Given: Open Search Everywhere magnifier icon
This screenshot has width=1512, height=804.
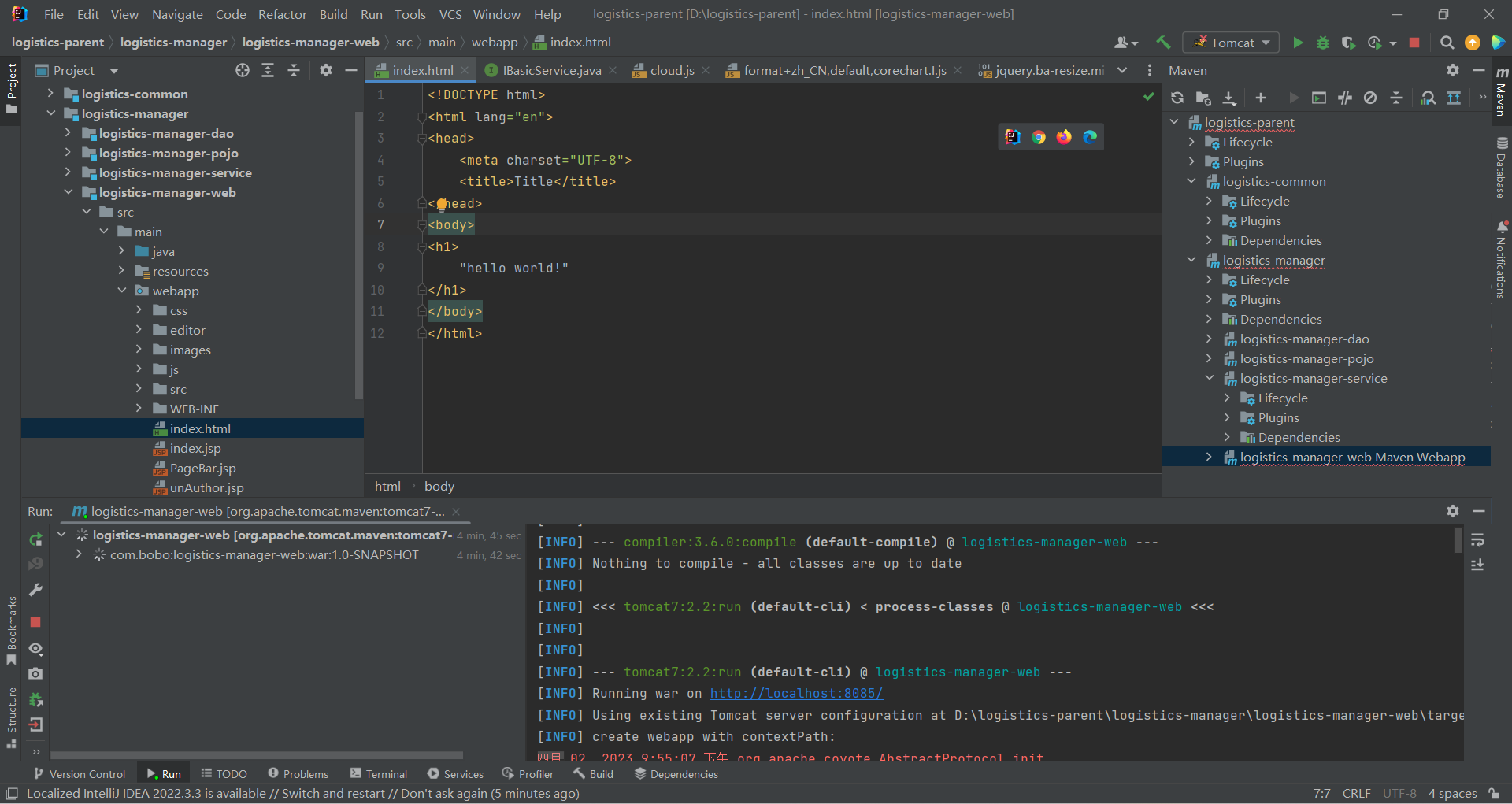Looking at the screenshot, I should [1447, 43].
